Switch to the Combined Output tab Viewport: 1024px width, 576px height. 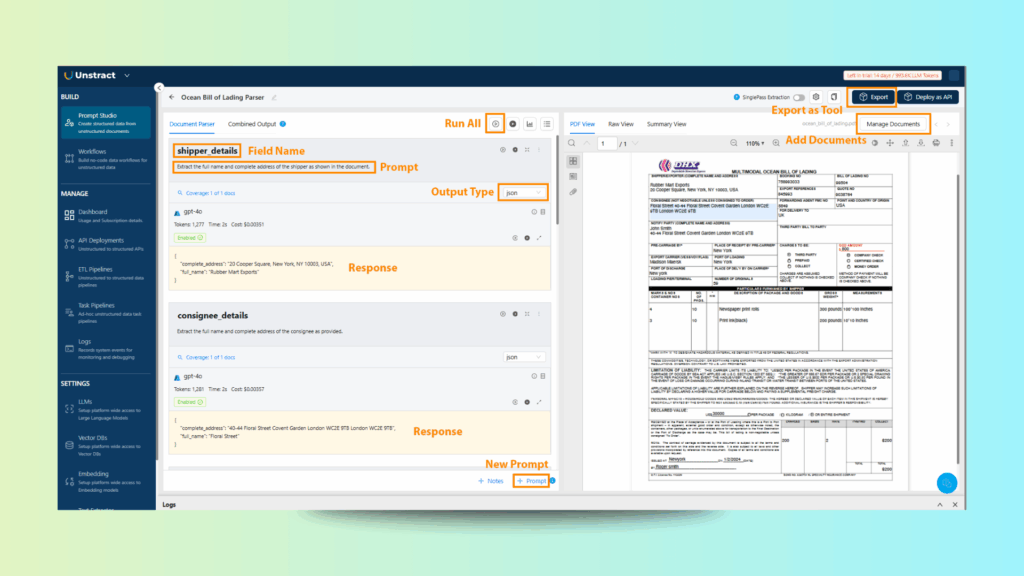pyautogui.click(x=252, y=124)
